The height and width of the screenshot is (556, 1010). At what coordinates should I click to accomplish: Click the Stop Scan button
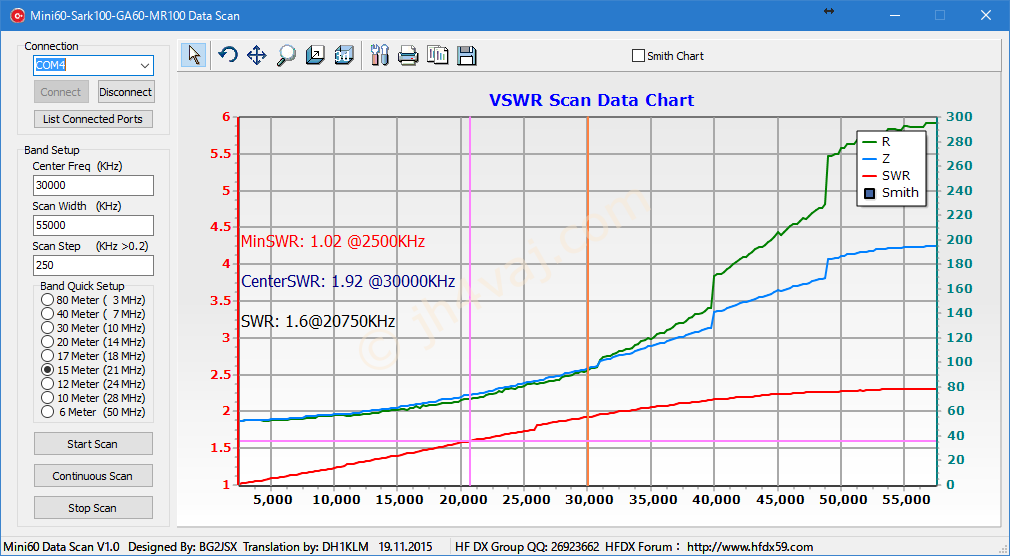(x=93, y=508)
